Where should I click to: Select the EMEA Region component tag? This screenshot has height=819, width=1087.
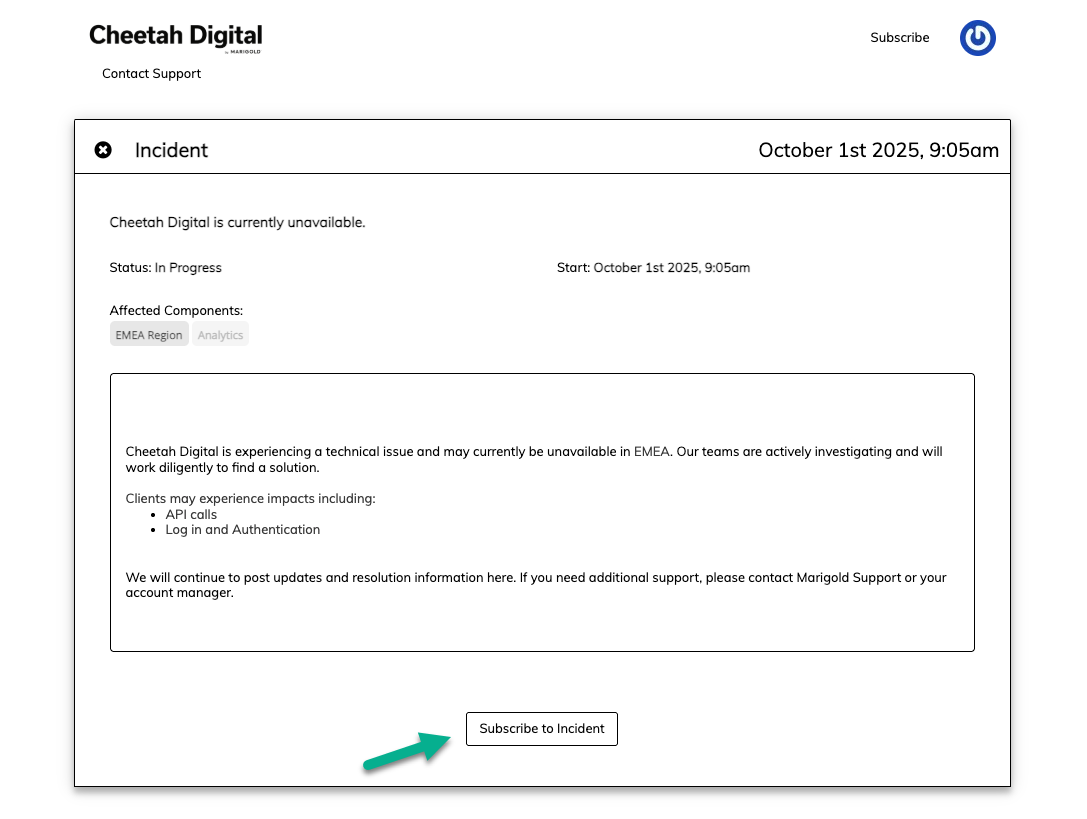click(149, 335)
